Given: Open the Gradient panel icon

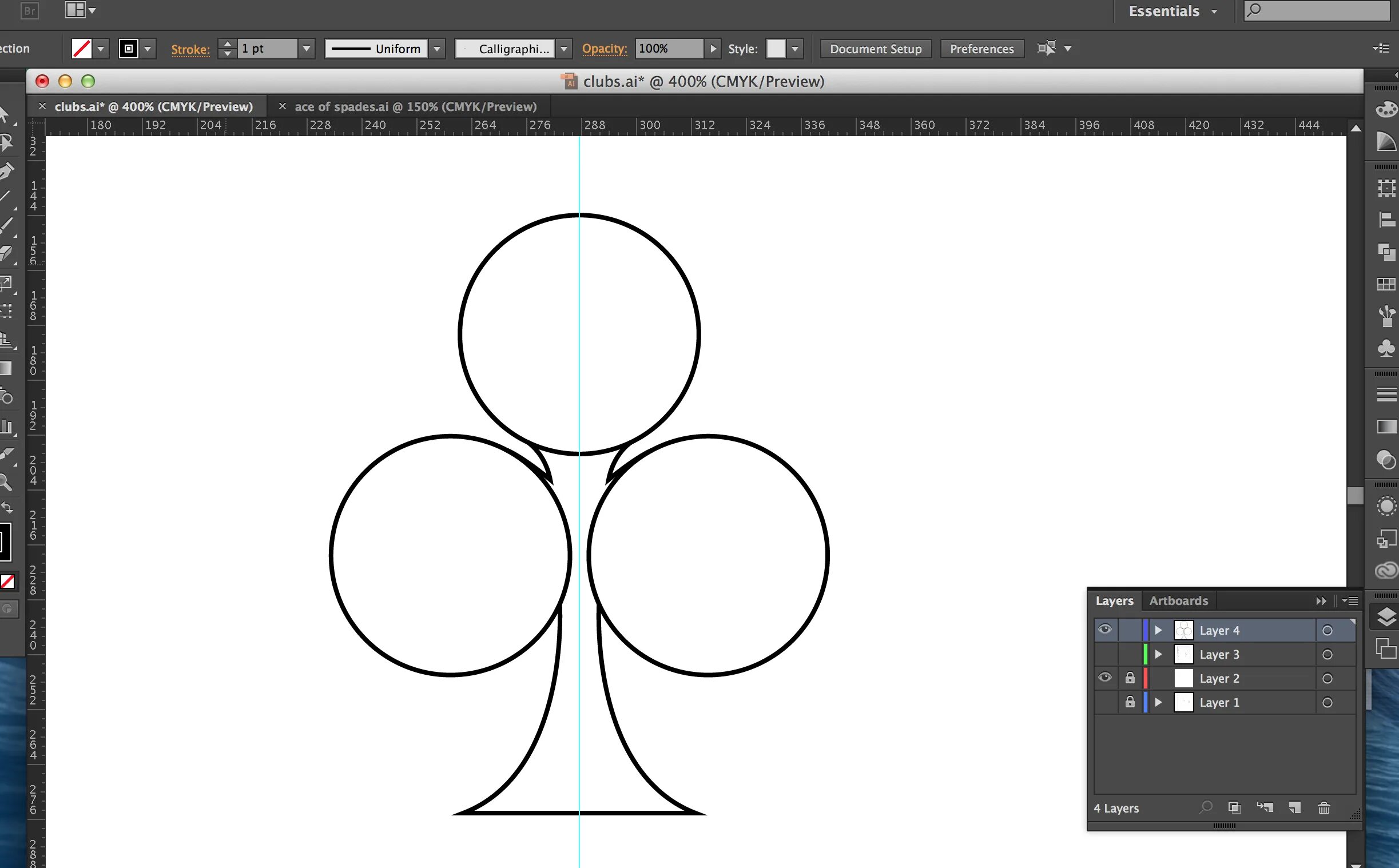Looking at the screenshot, I should (x=1386, y=427).
